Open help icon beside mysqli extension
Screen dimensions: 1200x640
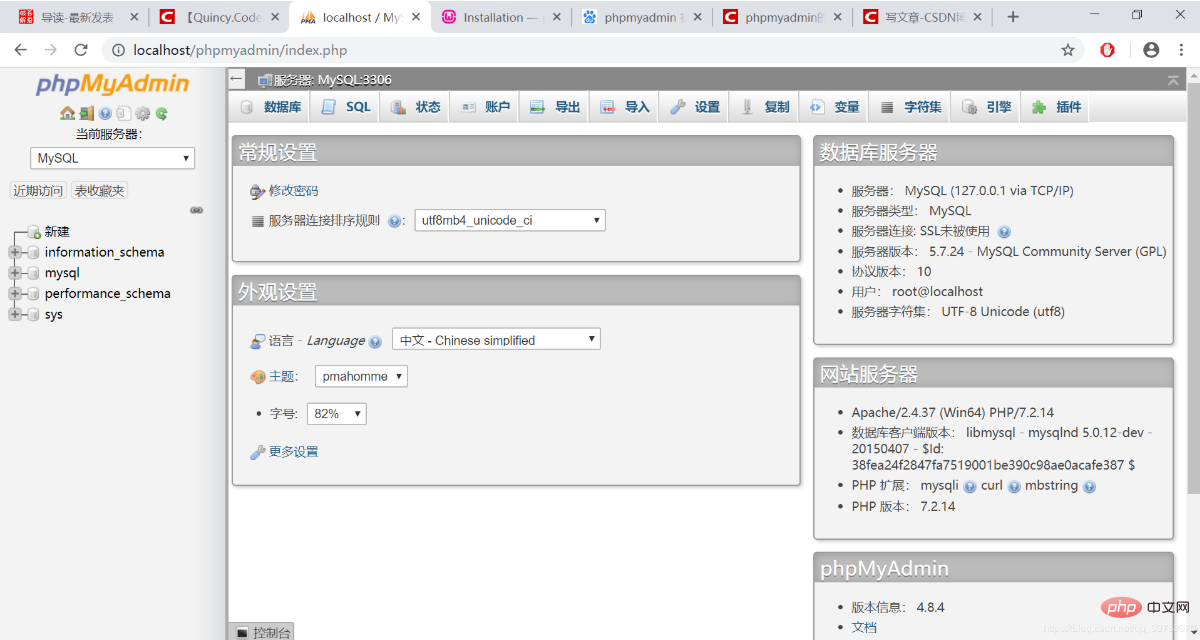tap(969, 487)
